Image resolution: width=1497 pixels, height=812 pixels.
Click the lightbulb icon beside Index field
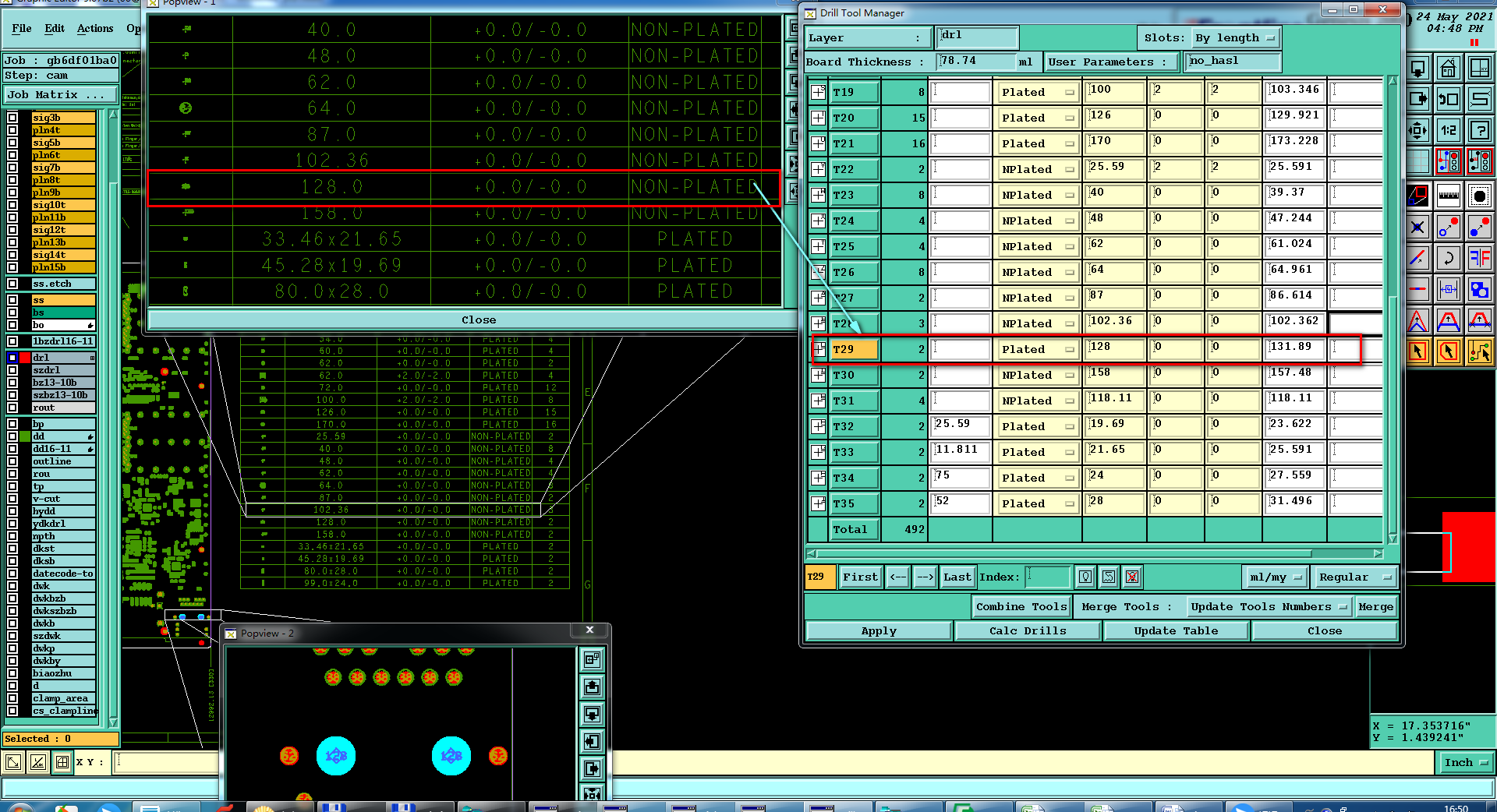(1085, 577)
